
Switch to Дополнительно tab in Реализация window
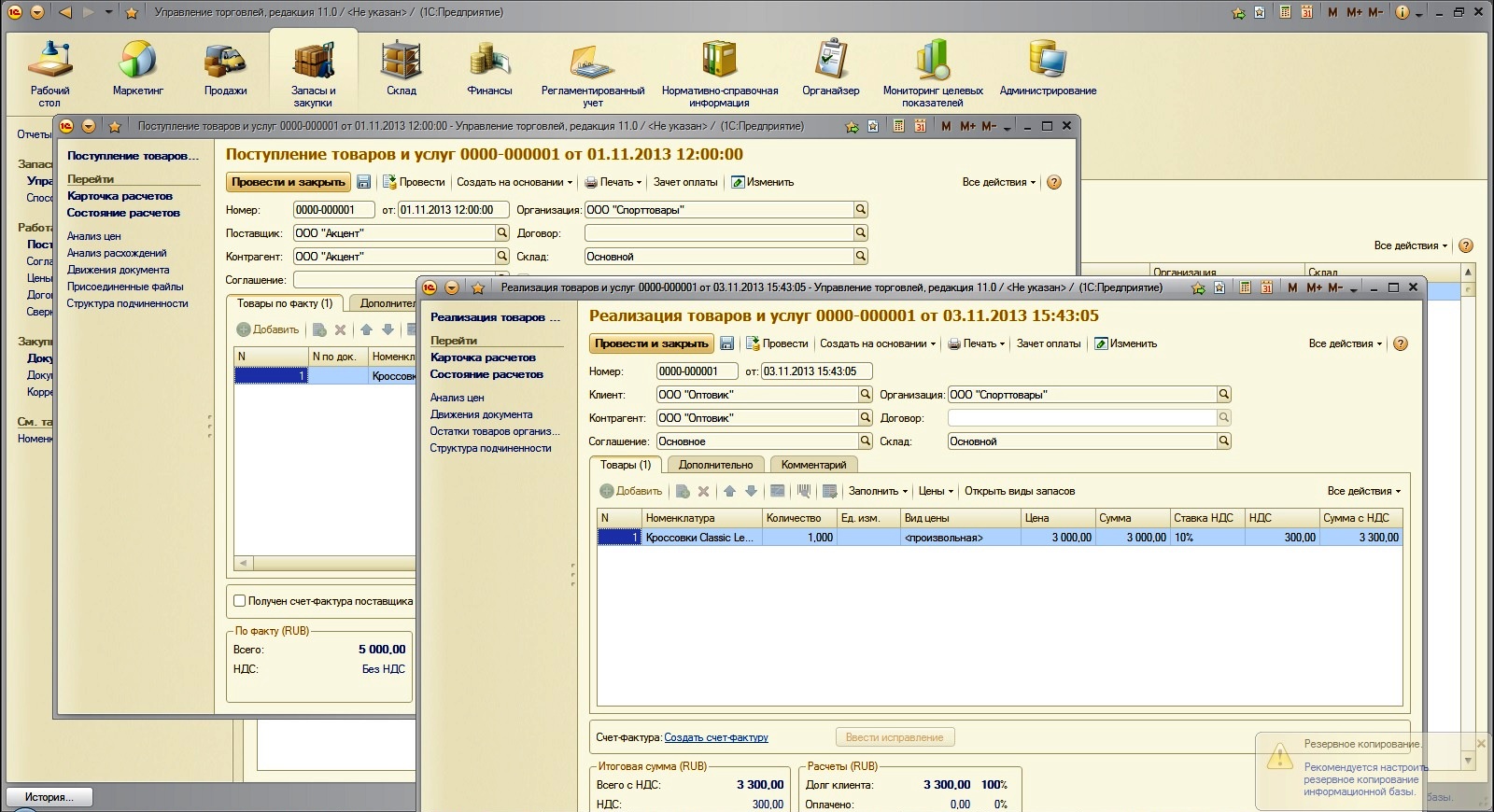715,465
